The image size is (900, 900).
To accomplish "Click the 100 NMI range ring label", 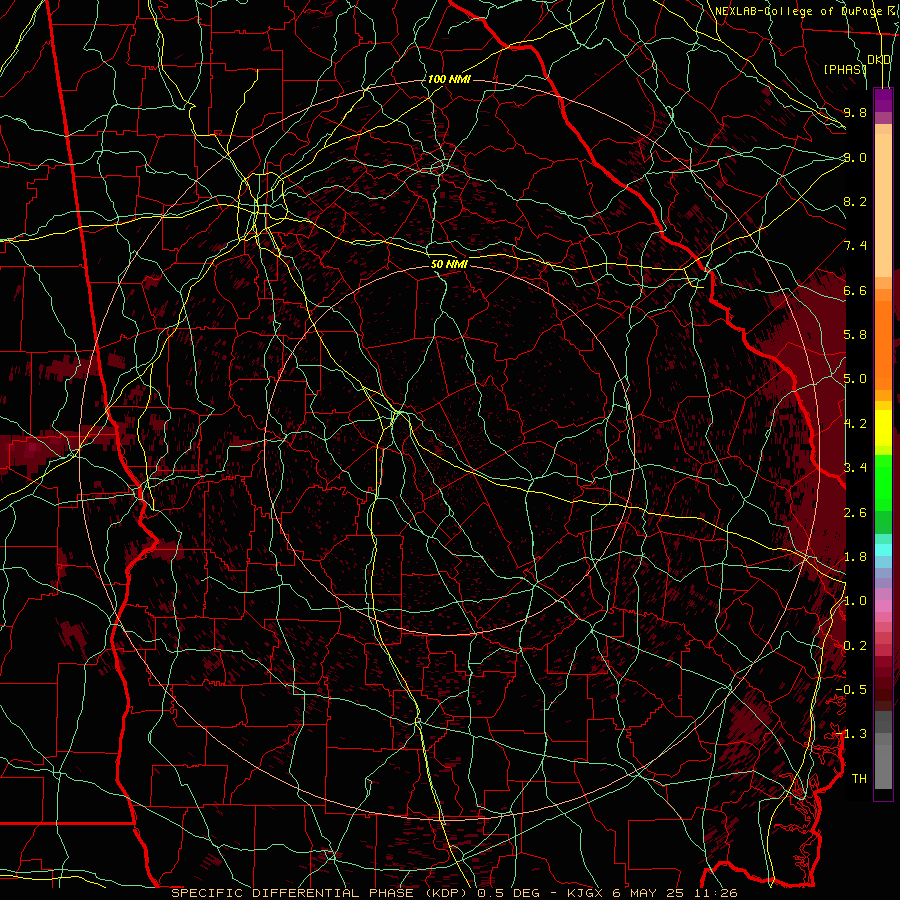I will click(449, 79).
